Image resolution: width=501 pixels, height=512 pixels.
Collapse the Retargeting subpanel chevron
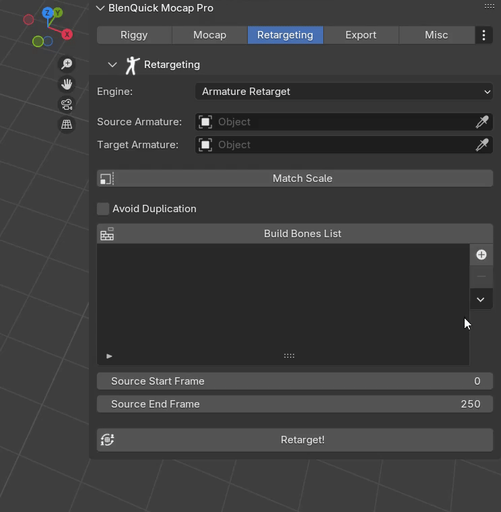pyautogui.click(x=112, y=65)
